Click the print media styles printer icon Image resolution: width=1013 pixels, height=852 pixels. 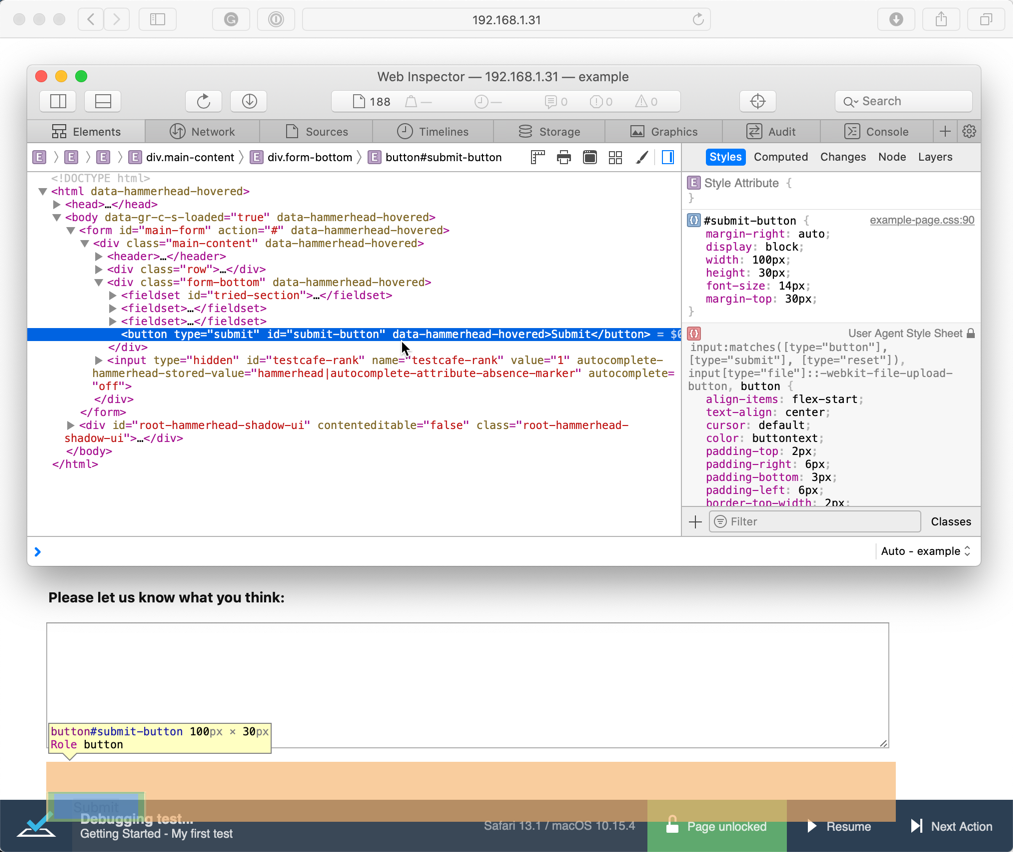point(564,157)
